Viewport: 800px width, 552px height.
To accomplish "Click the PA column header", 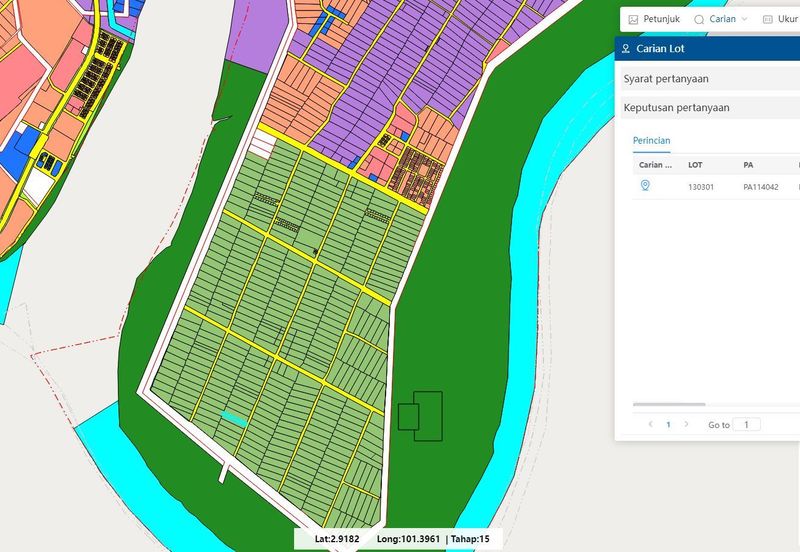I will [748, 164].
